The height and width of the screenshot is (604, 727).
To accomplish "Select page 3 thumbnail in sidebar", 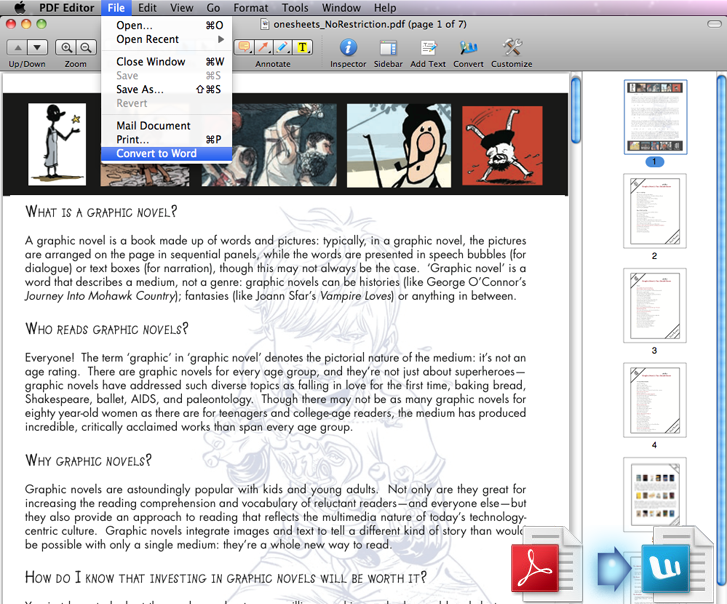I will (655, 305).
